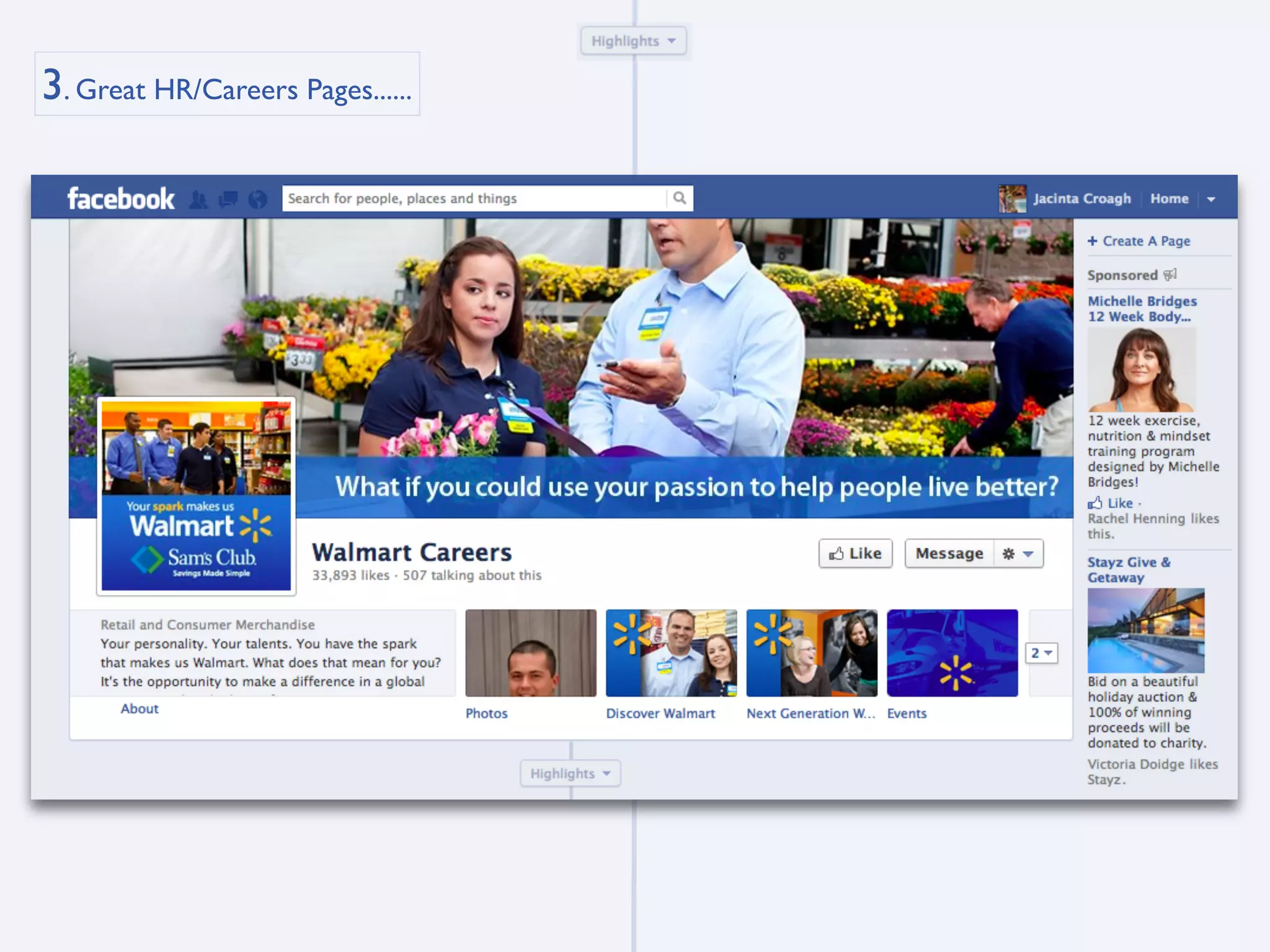Open the messages icon
The height and width of the screenshot is (952, 1270).
click(x=228, y=199)
